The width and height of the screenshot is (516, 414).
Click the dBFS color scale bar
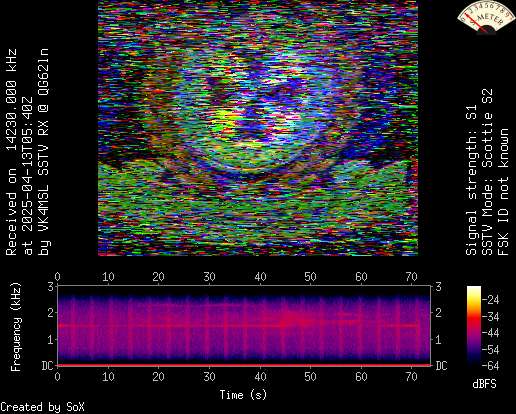tap(474, 326)
